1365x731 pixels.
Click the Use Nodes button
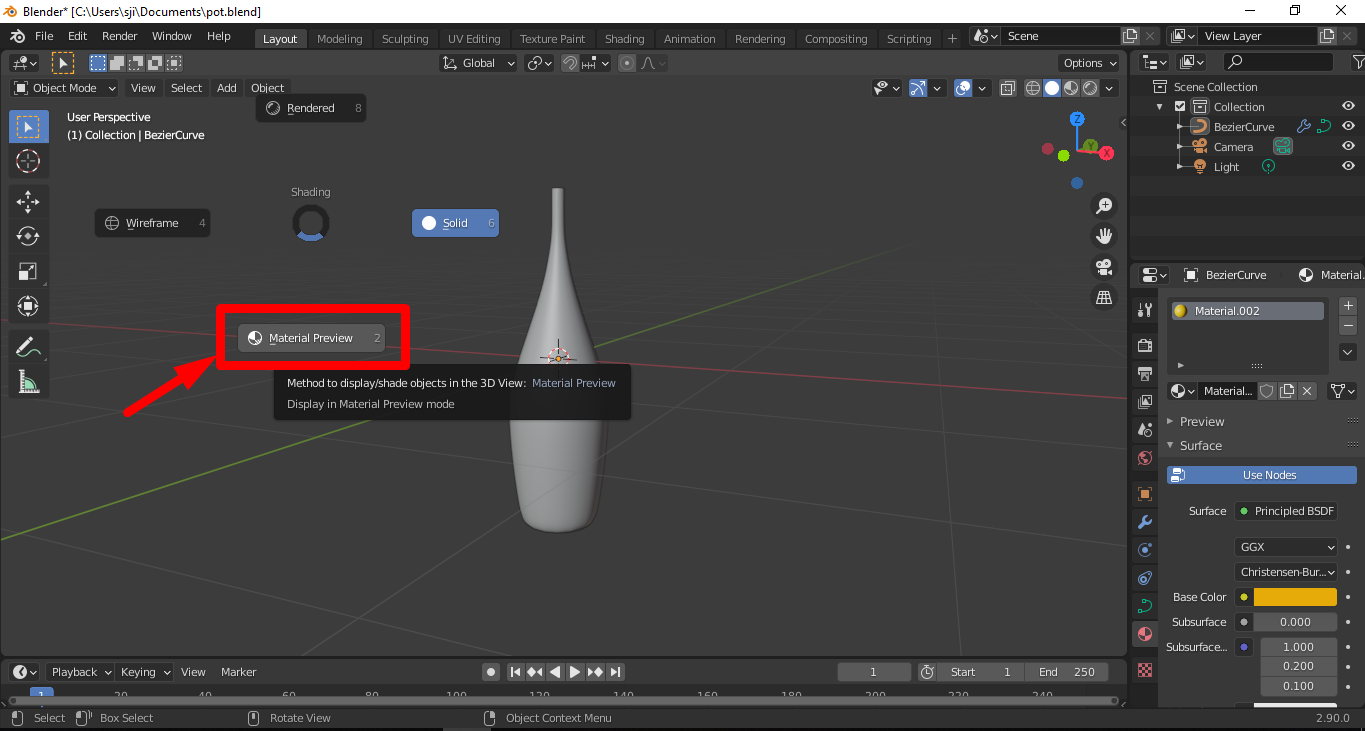click(1261, 474)
